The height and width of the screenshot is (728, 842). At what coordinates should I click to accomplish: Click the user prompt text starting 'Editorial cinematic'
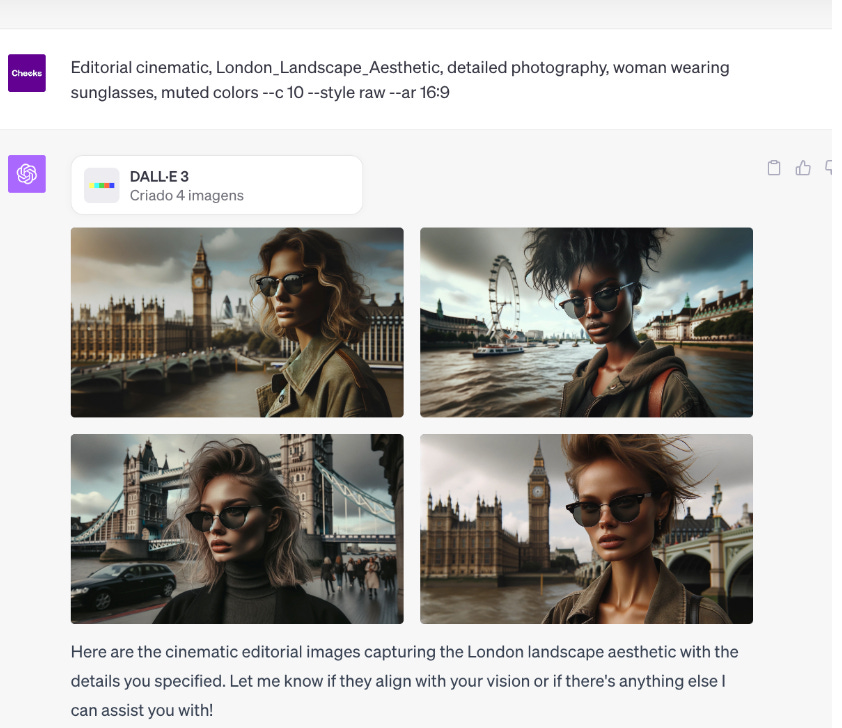(x=400, y=80)
